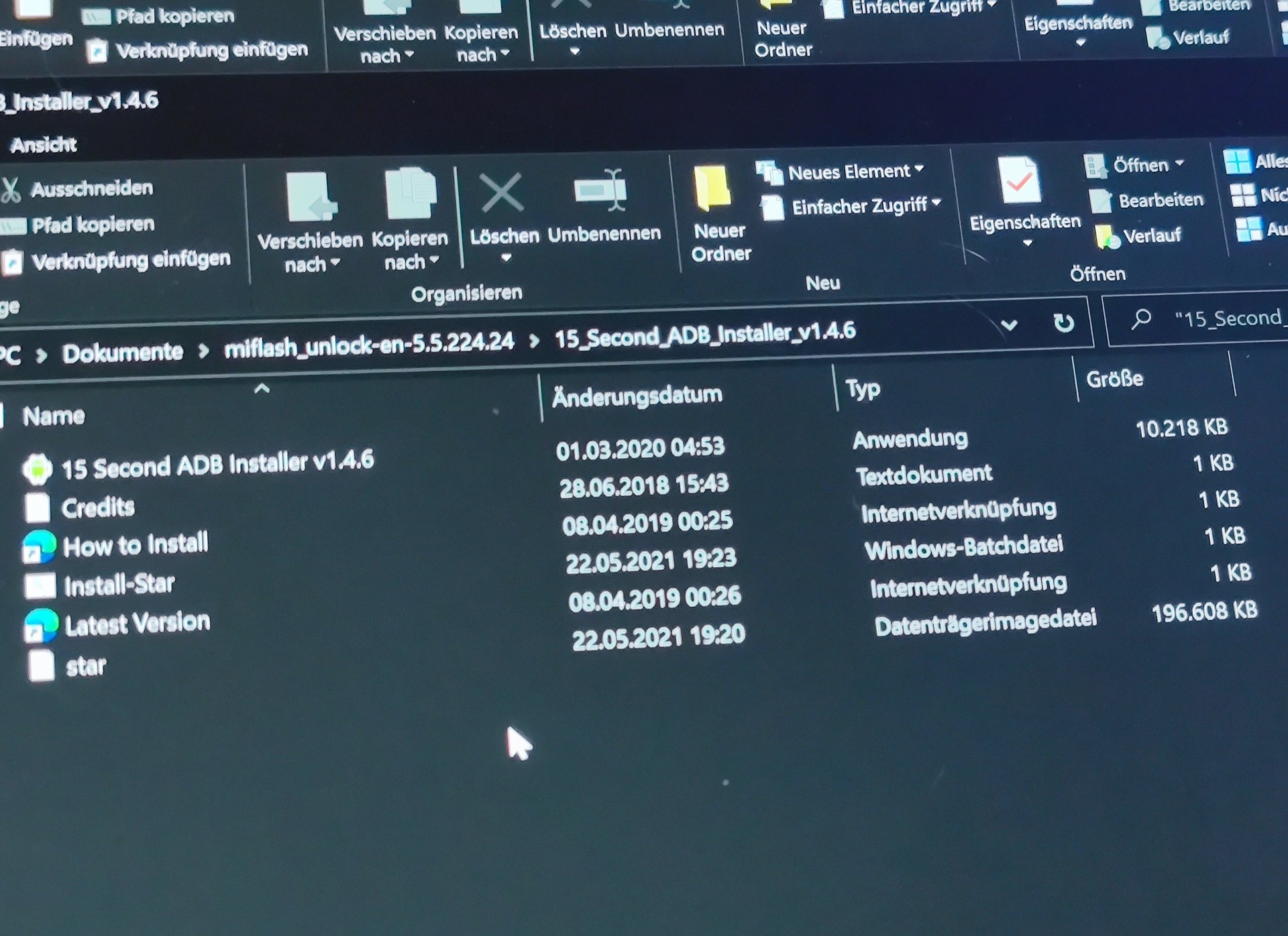
Task: Click the refresh icon beside the address bar
Action: pyautogui.click(x=1063, y=323)
